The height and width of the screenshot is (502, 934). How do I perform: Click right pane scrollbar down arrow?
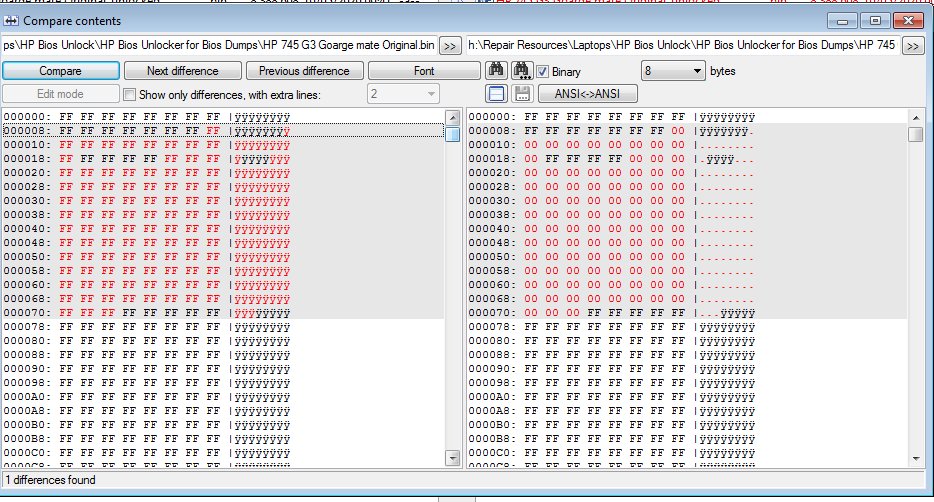click(x=916, y=458)
